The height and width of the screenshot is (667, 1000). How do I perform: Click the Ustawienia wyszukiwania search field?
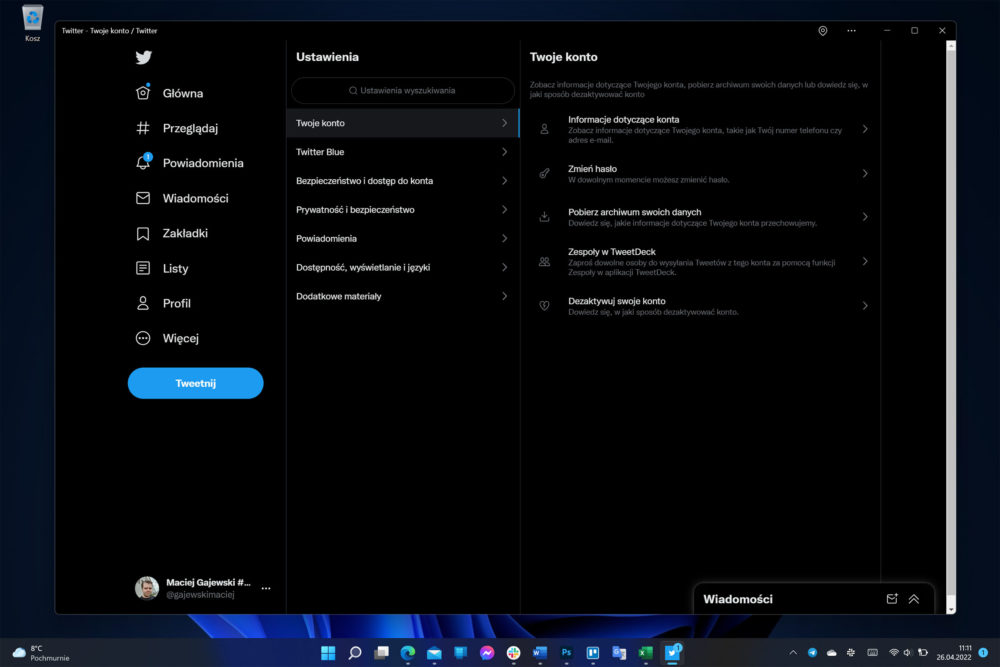tap(403, 91)
